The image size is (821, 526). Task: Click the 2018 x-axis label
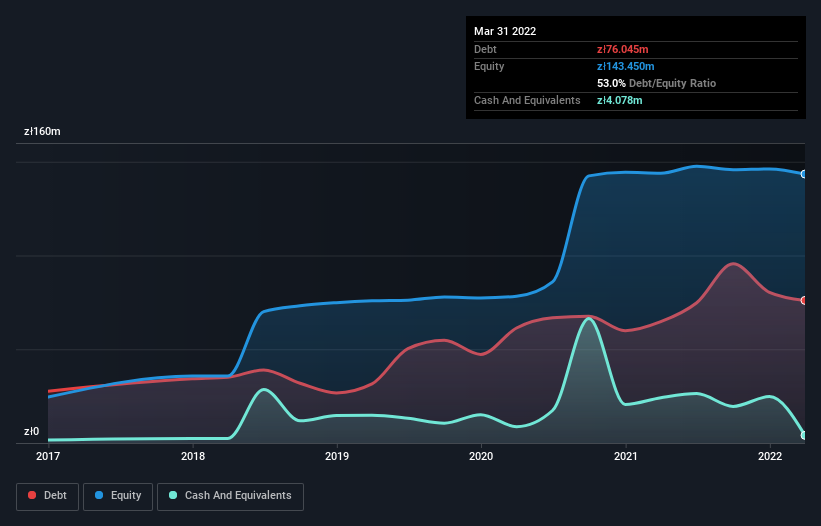pos(193,456)
